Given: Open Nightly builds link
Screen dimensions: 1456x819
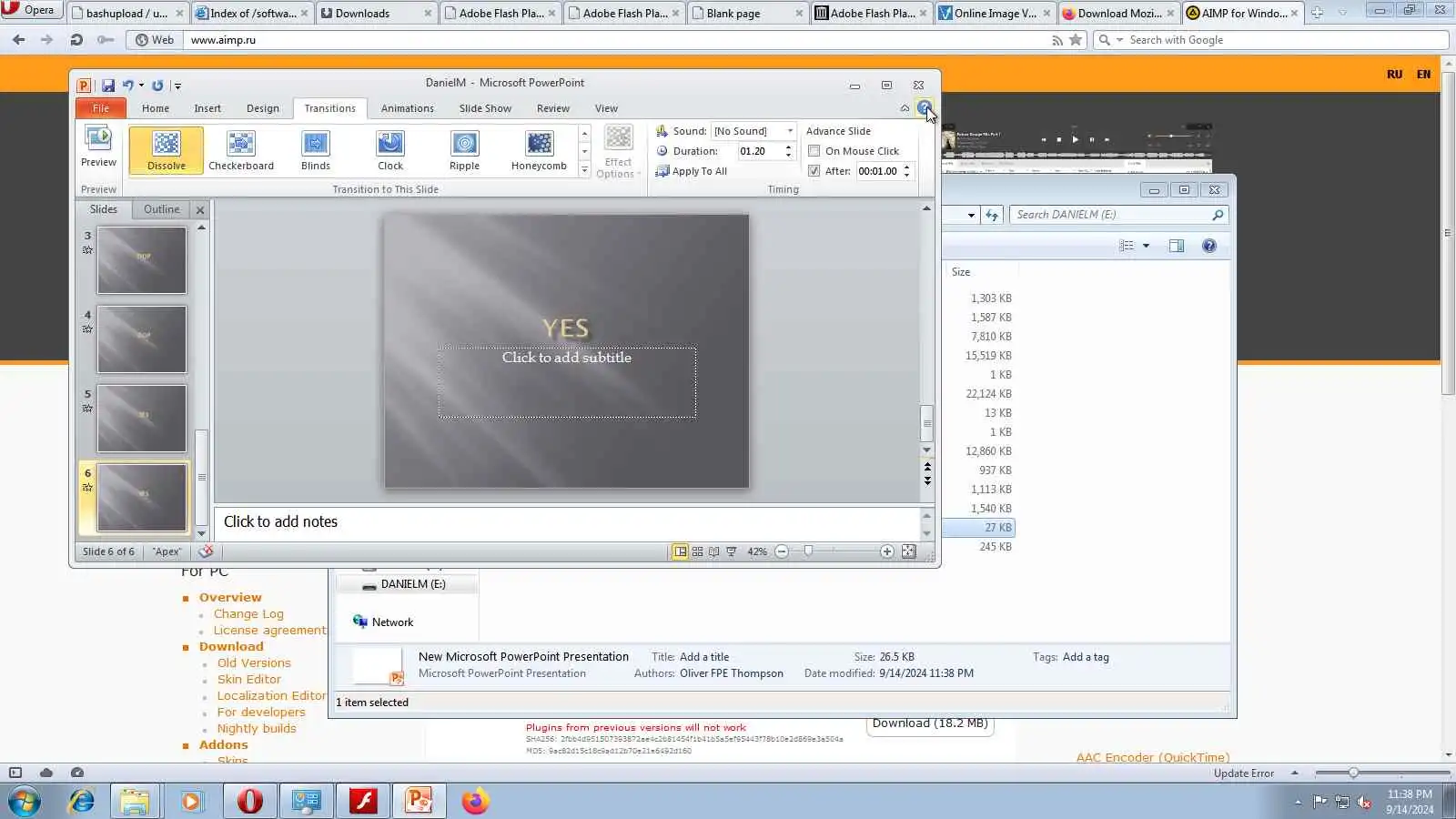Looking at the screenshot, I should (257, 729).
